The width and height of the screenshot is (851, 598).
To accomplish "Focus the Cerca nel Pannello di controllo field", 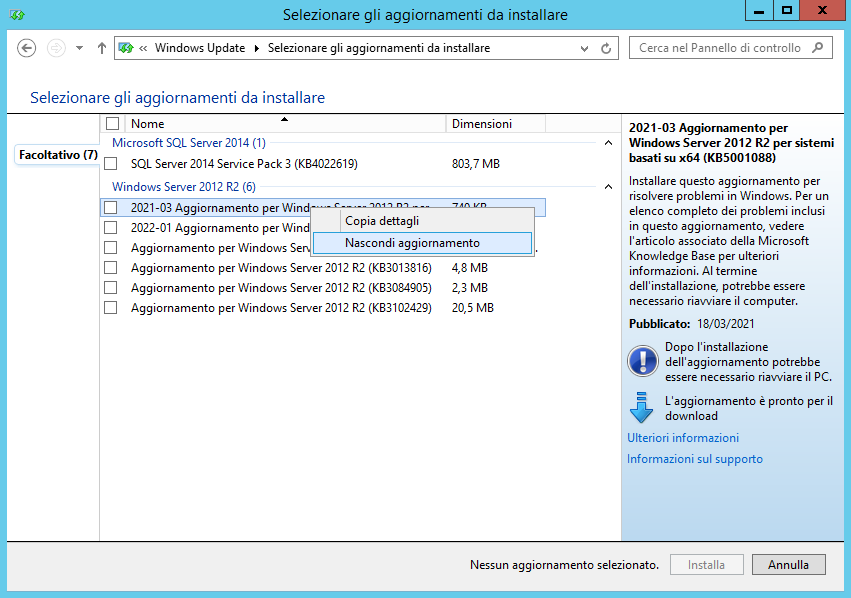I will click(x=731, y=48).
